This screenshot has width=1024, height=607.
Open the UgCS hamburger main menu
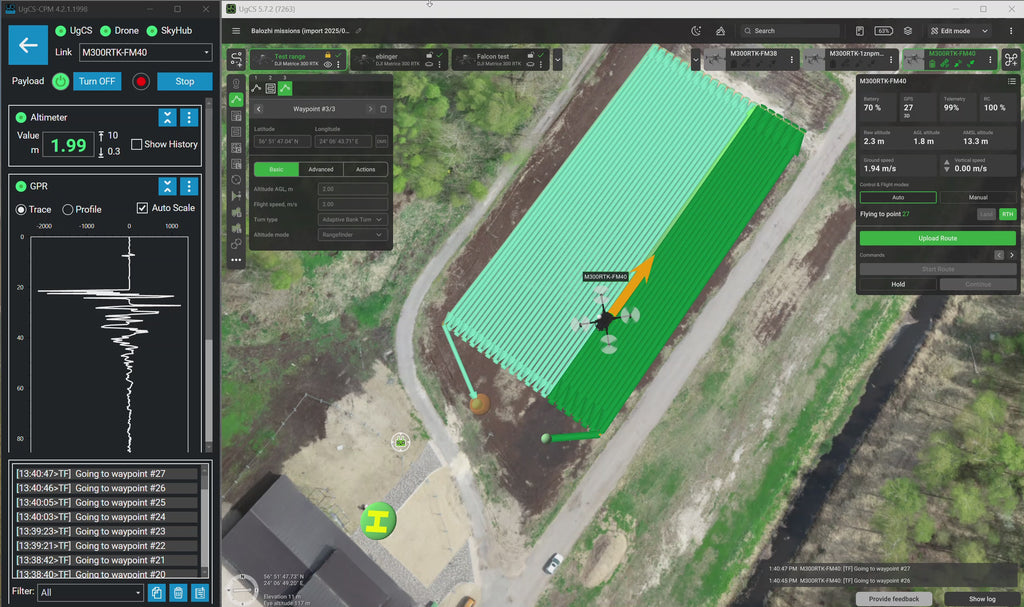click(x=236, y=31)
